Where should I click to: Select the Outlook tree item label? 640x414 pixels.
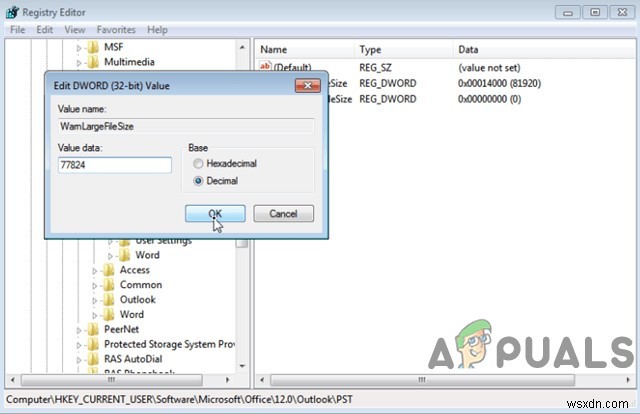click(138, 300)
